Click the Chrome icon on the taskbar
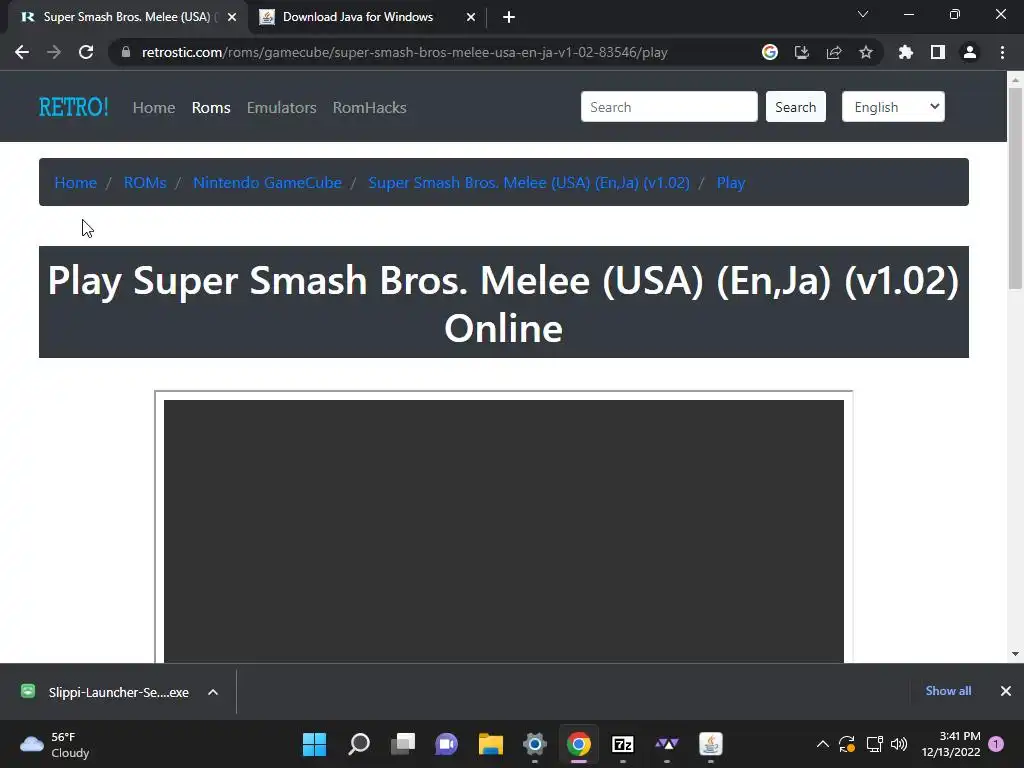Image resolution: width=1024 pixels, height=768 pixels. click(579, 744)
